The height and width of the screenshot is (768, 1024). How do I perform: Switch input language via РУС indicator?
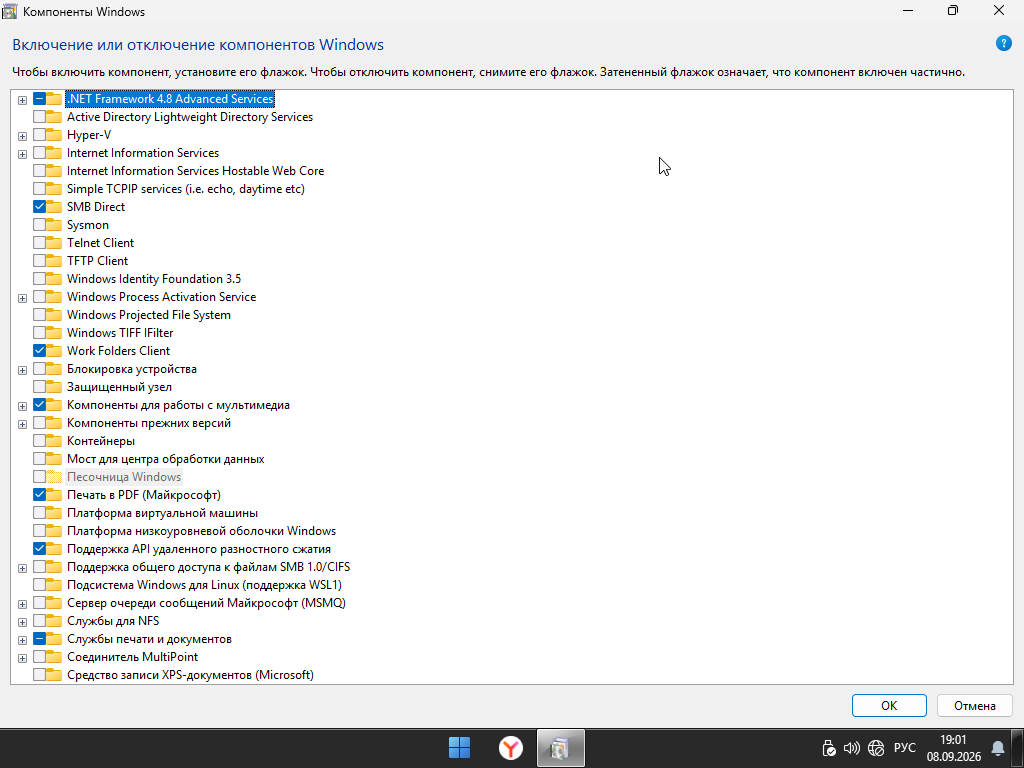[904, 748]
